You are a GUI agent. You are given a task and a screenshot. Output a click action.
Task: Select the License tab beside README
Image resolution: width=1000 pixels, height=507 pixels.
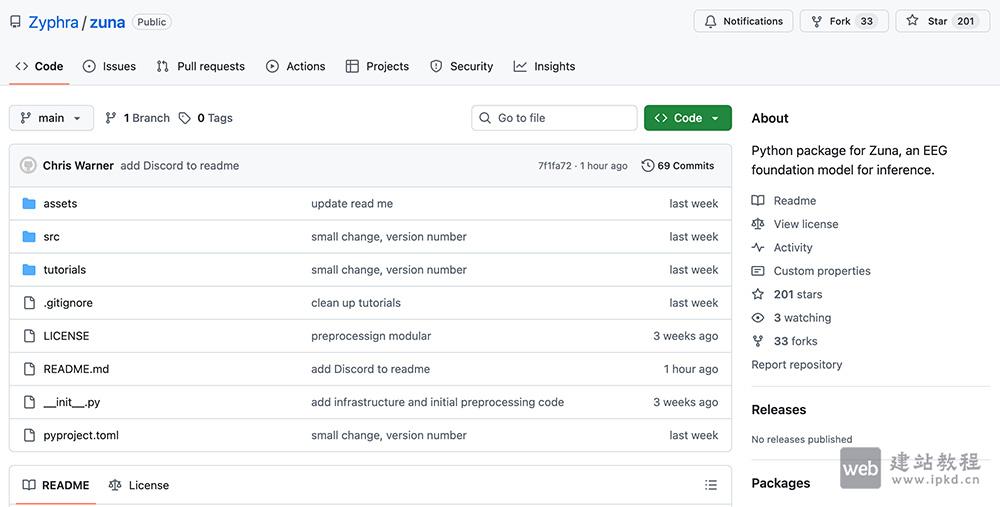tap(139, 485)
